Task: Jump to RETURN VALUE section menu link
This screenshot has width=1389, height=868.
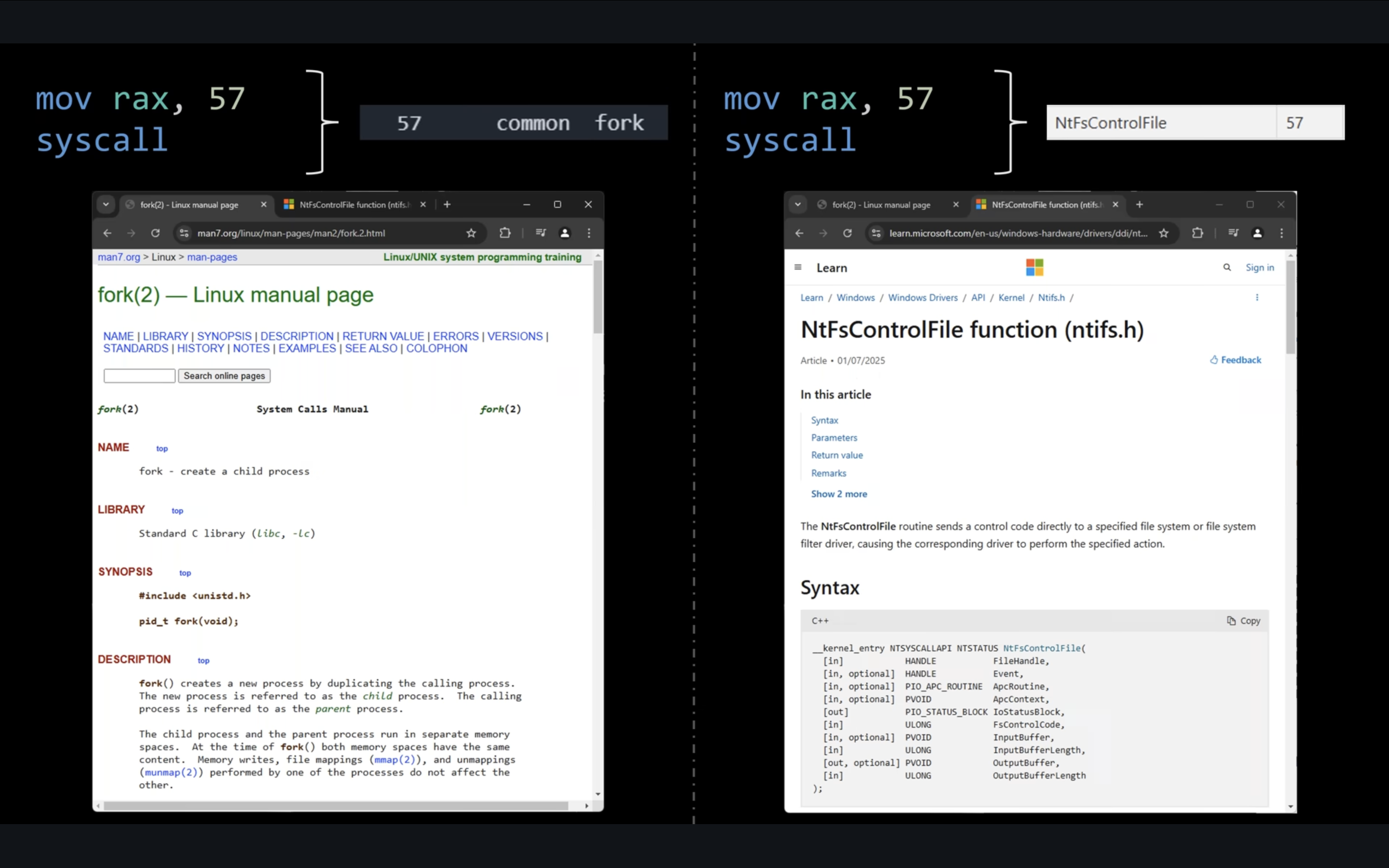Action: (x=383, y=337)
